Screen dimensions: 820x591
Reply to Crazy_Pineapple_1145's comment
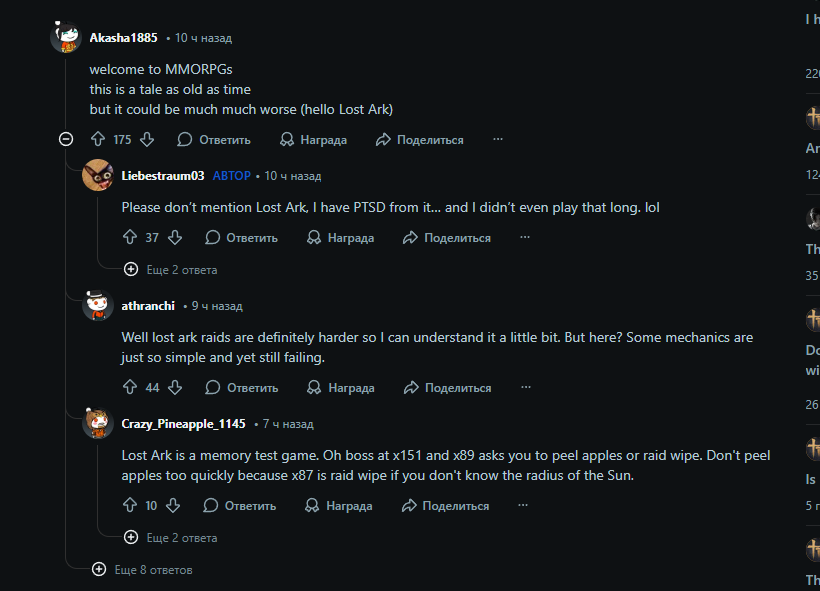point(240,506)
